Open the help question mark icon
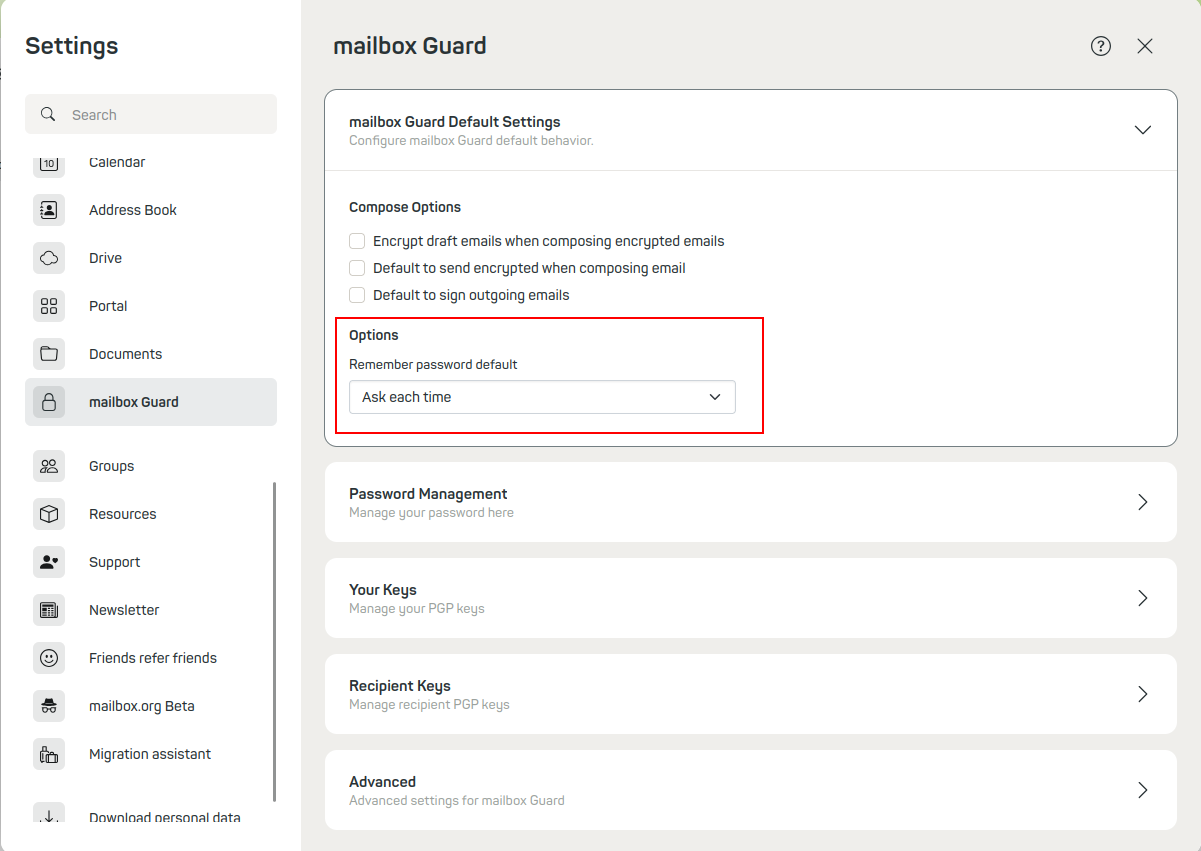Image resolution: width=1201 pixels, height=851 pixels. click(1100, 46)
